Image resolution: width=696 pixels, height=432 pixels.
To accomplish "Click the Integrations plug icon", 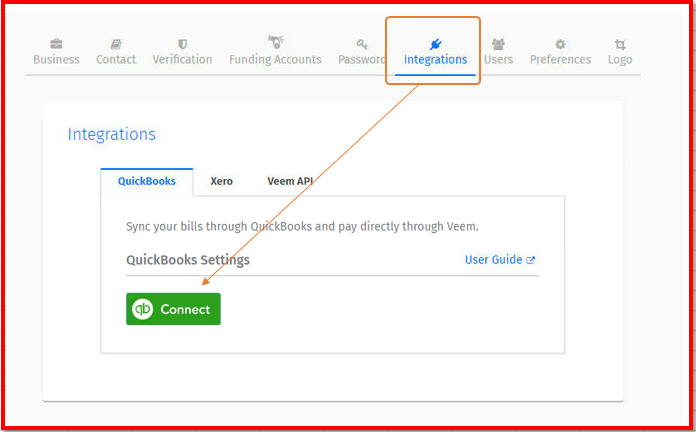I will click(x=435, y=44).
